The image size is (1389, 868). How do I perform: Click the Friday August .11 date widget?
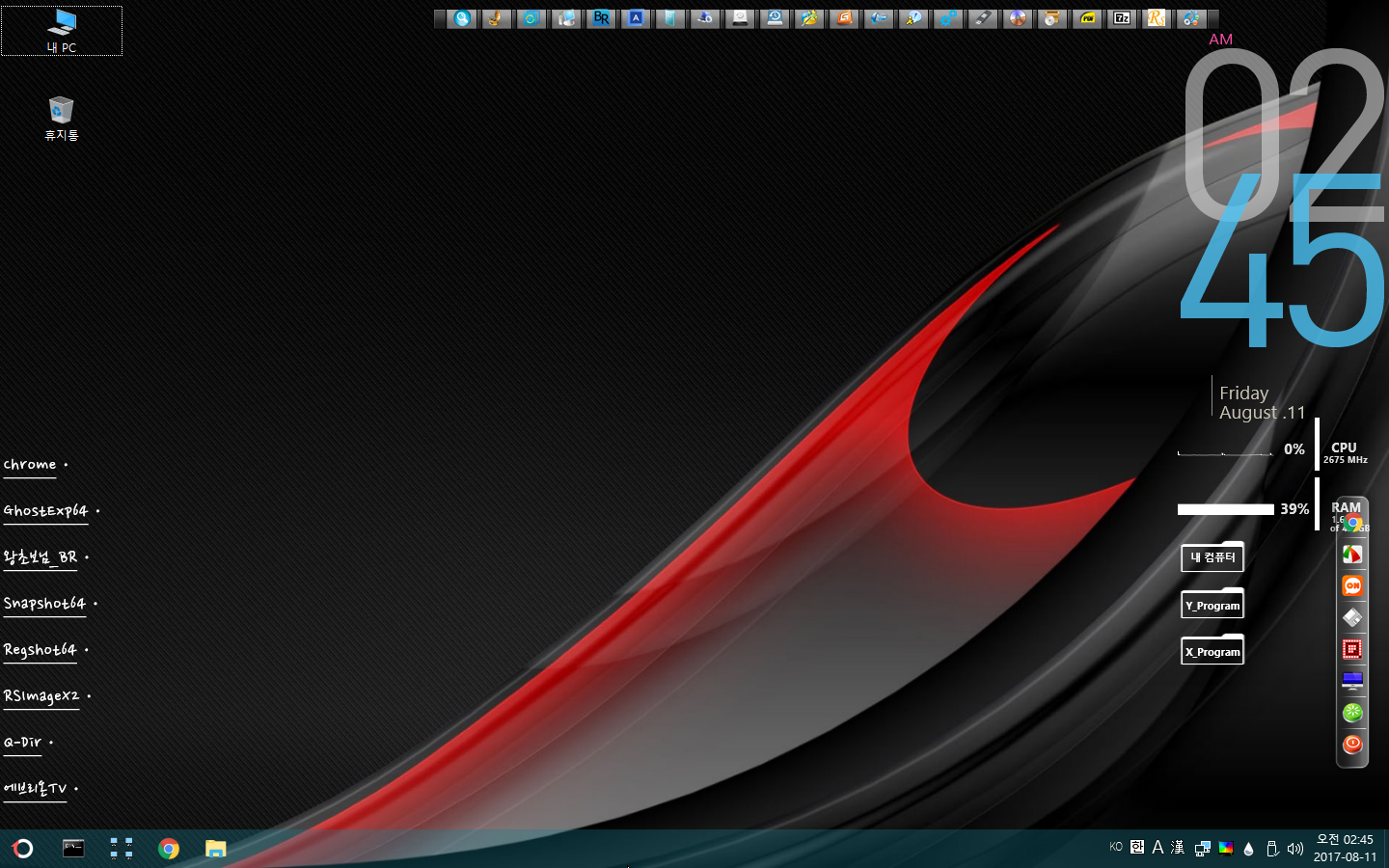point(1262,403)
